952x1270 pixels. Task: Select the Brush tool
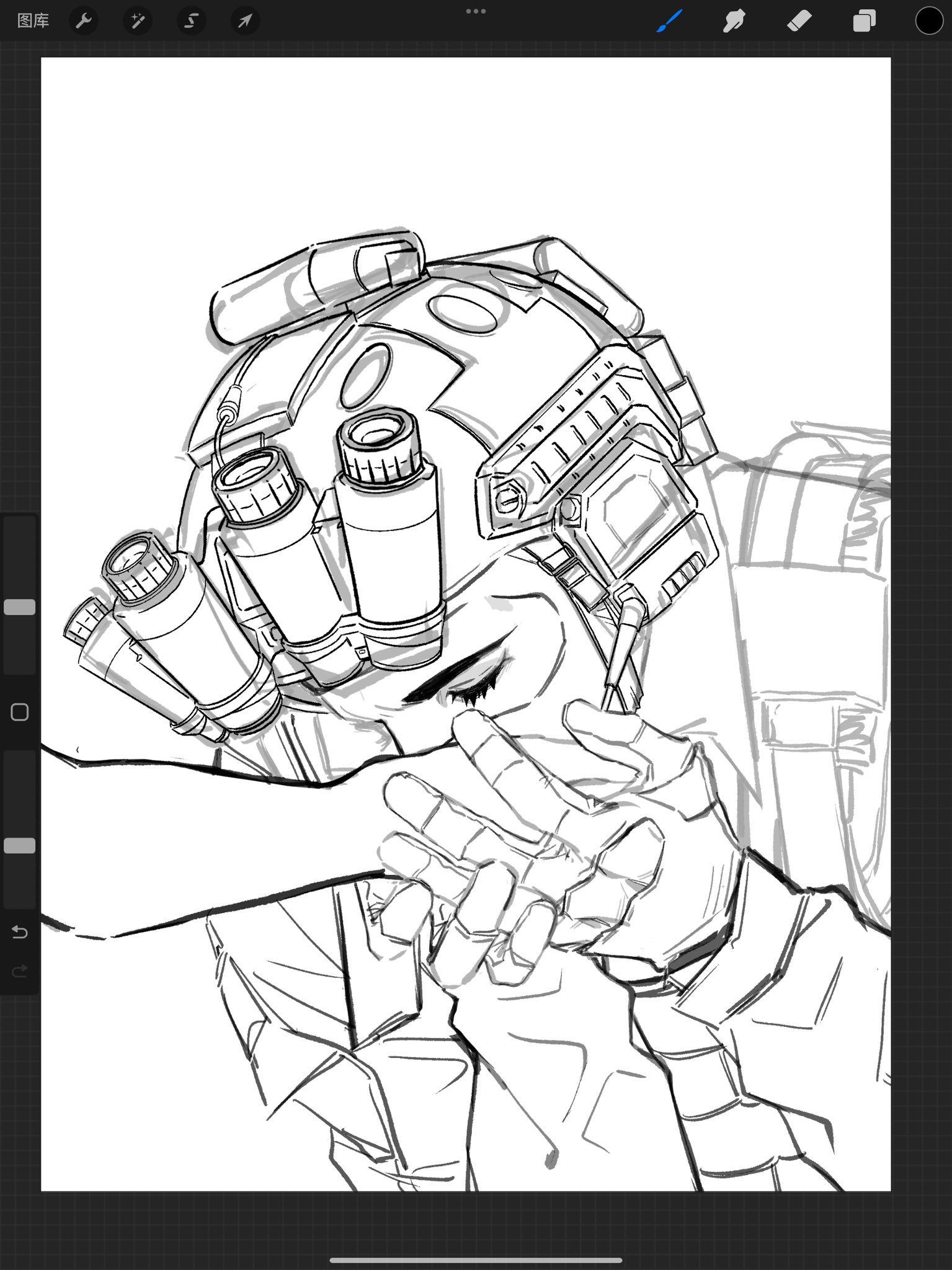(x=670, y=22)
